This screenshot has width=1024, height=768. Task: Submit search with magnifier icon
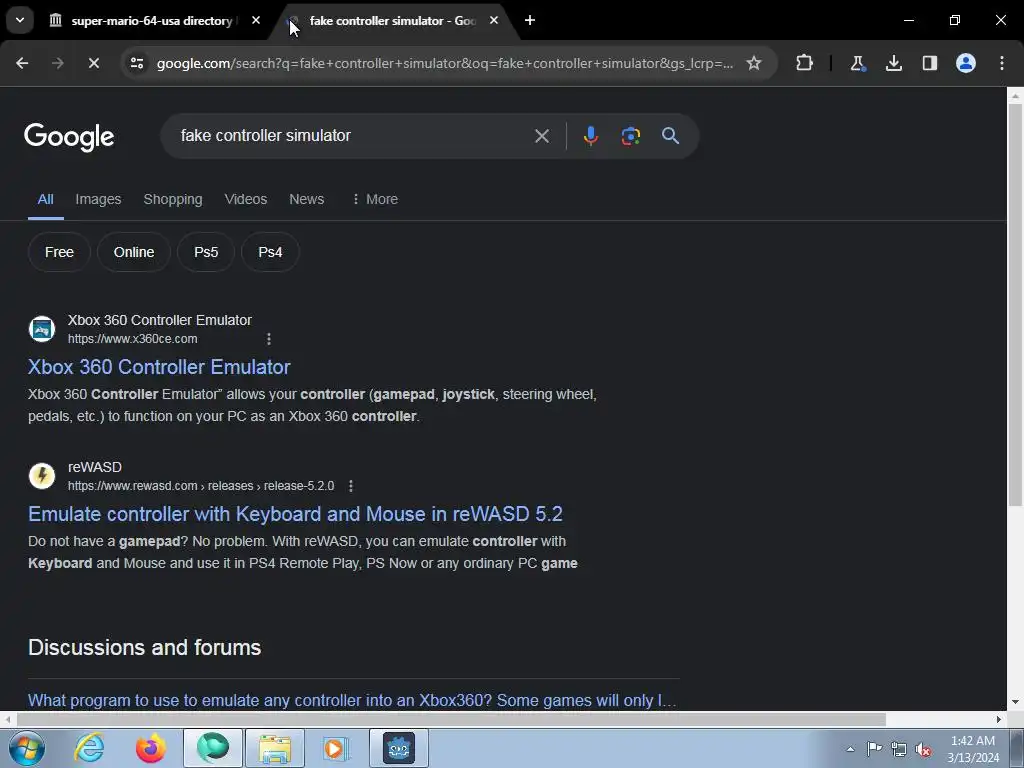pyautogui.click(x=670, y=136)
